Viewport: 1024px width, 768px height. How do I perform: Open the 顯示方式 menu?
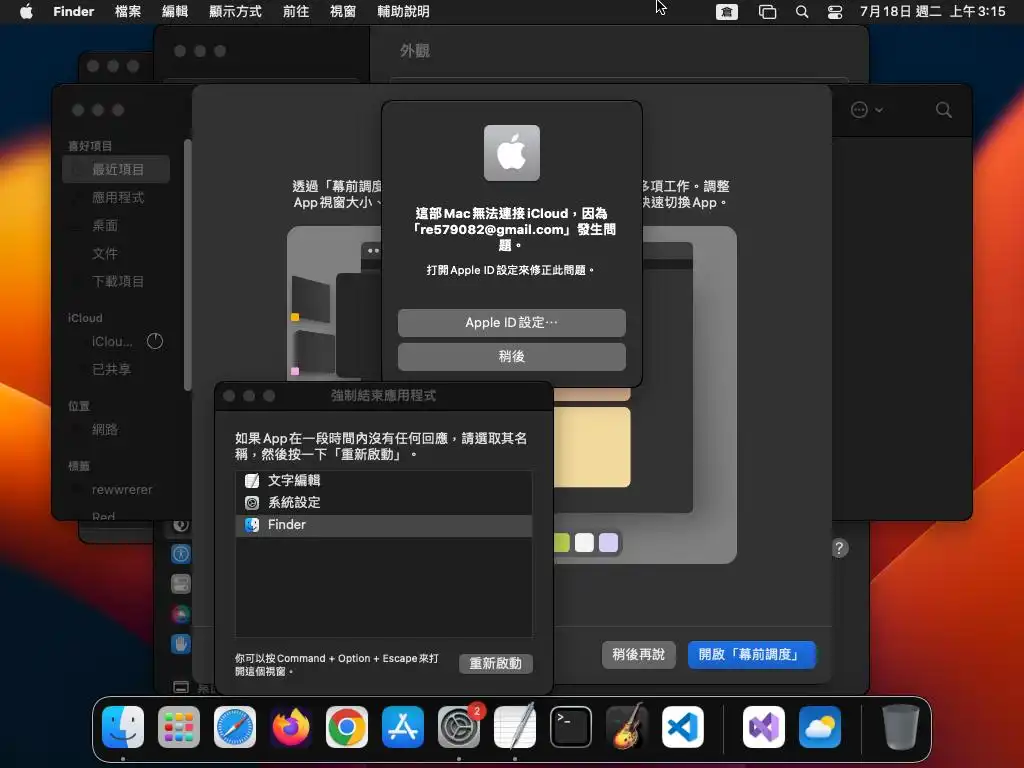point(235,12)
